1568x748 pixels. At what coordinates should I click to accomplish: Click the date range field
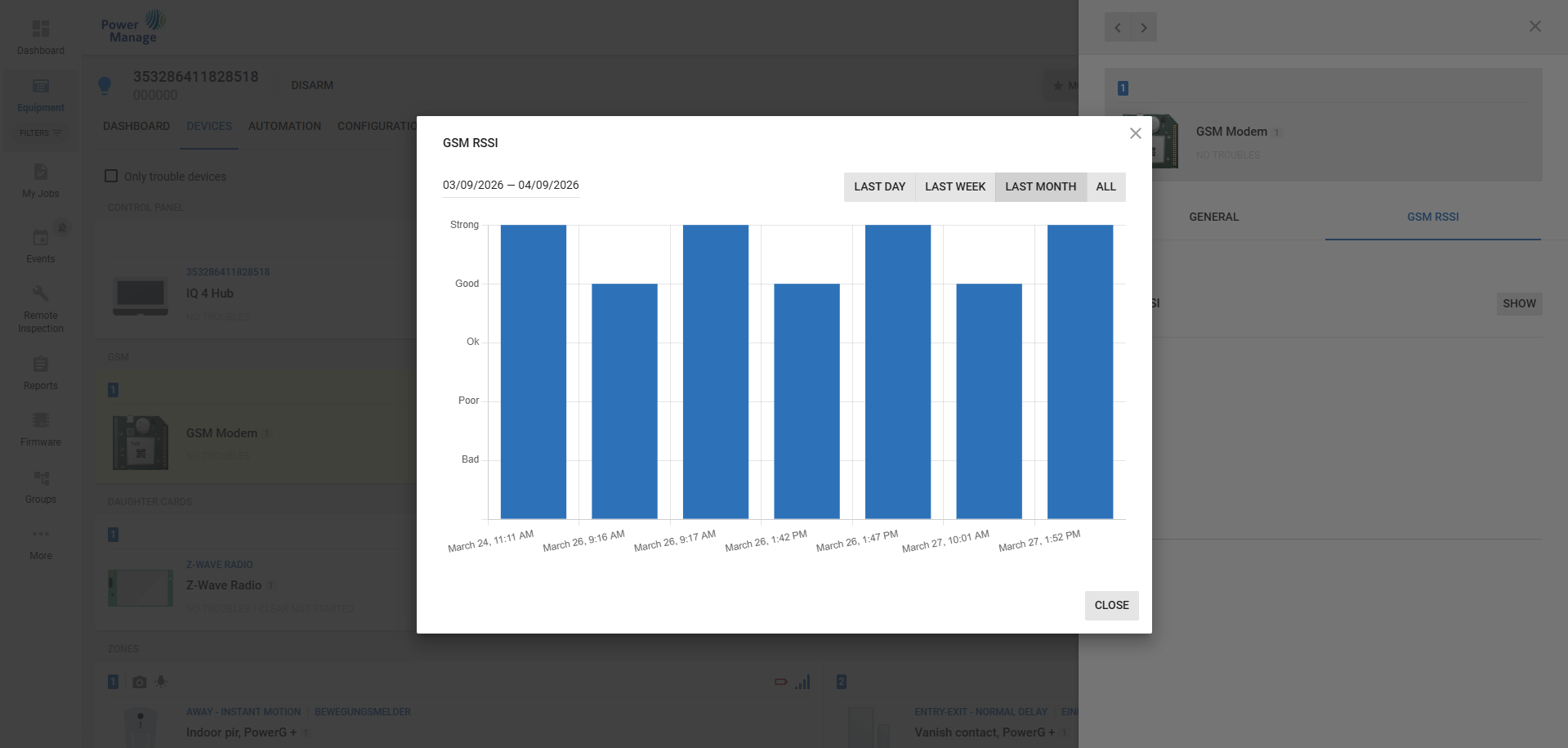511,185
